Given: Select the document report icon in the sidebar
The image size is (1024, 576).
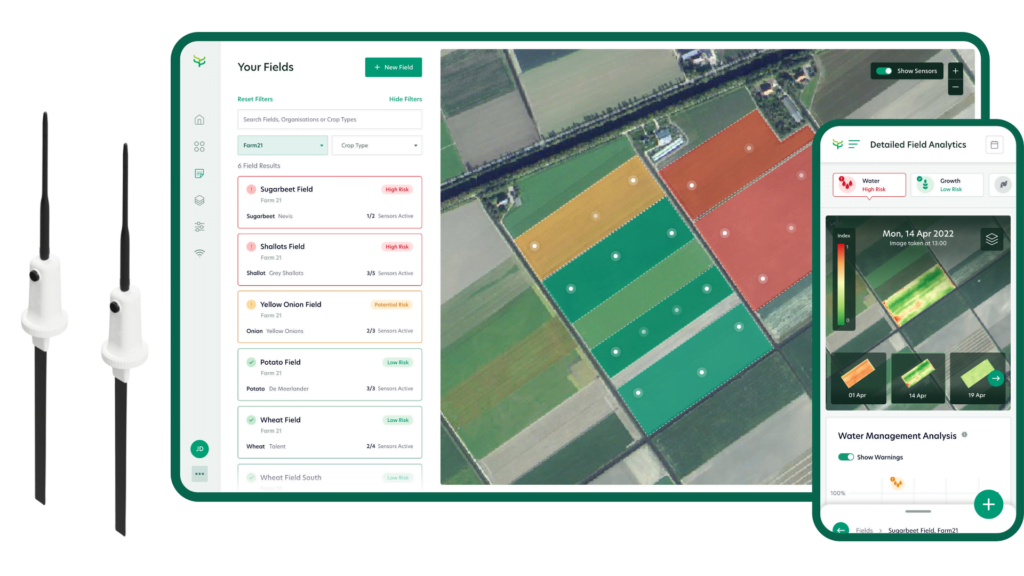Looking at the screenshot, I should (199, 172).
